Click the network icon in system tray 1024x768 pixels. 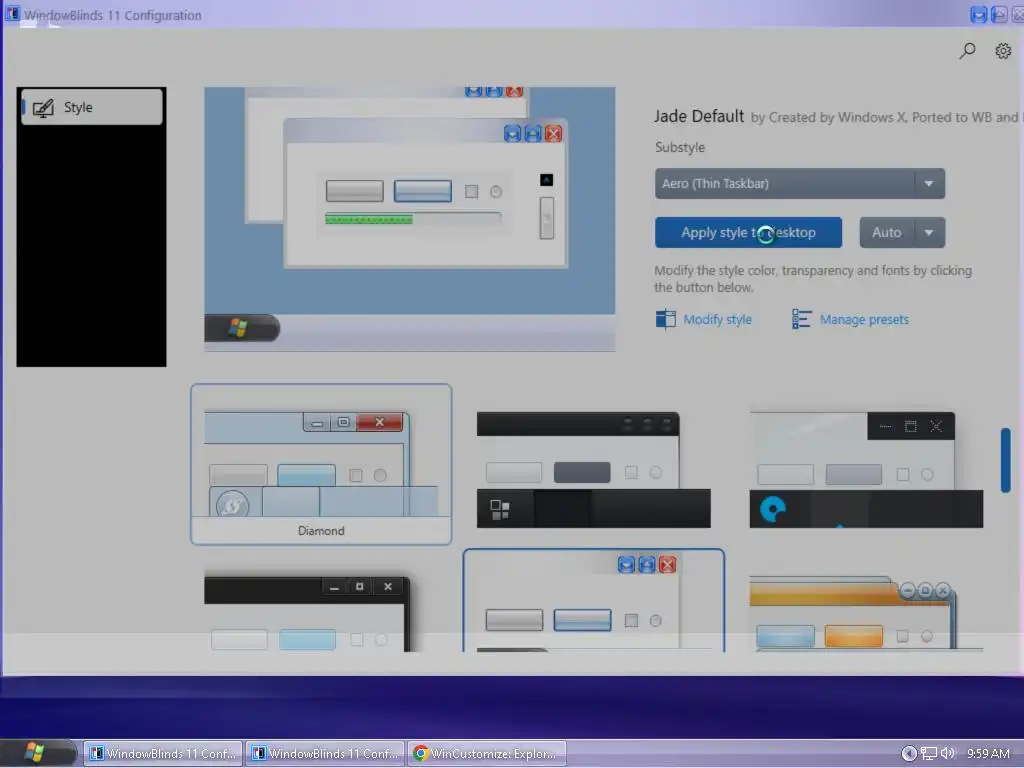point(929,754)
